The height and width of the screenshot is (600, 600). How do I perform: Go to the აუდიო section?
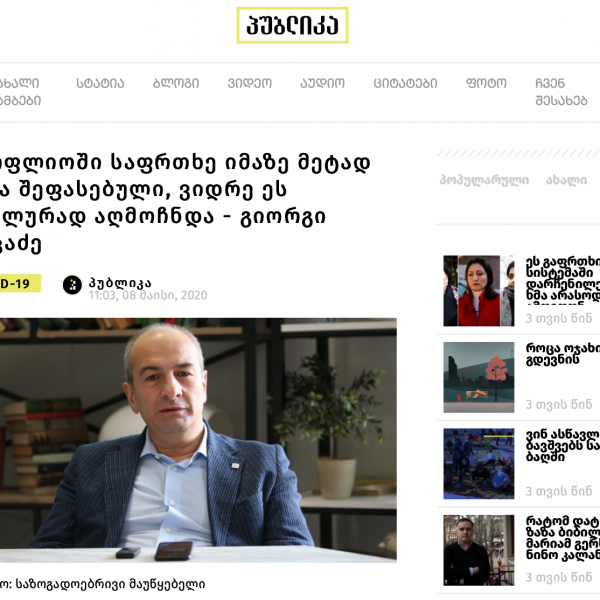click(322, 83)
